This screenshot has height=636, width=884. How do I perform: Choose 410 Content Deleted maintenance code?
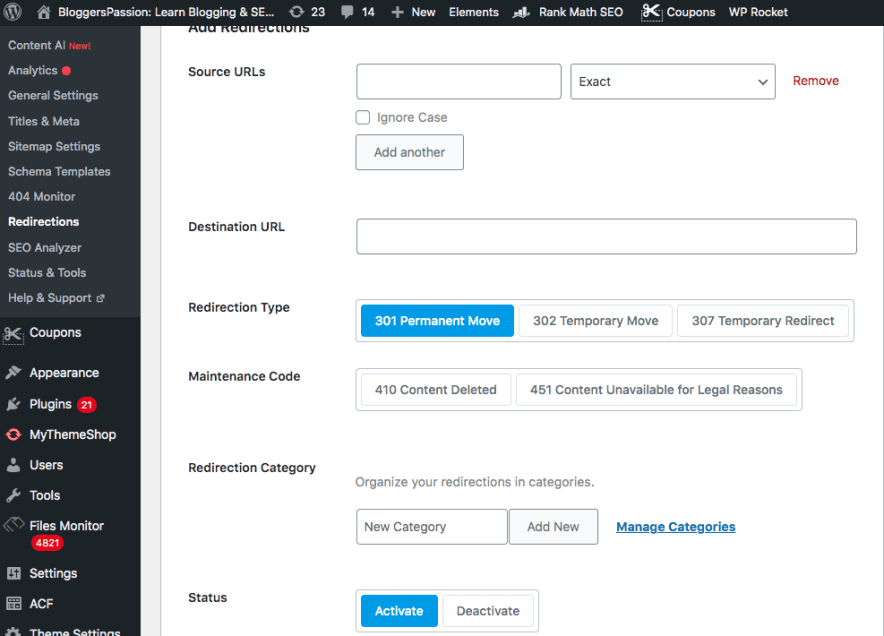[x=435, y=390]
